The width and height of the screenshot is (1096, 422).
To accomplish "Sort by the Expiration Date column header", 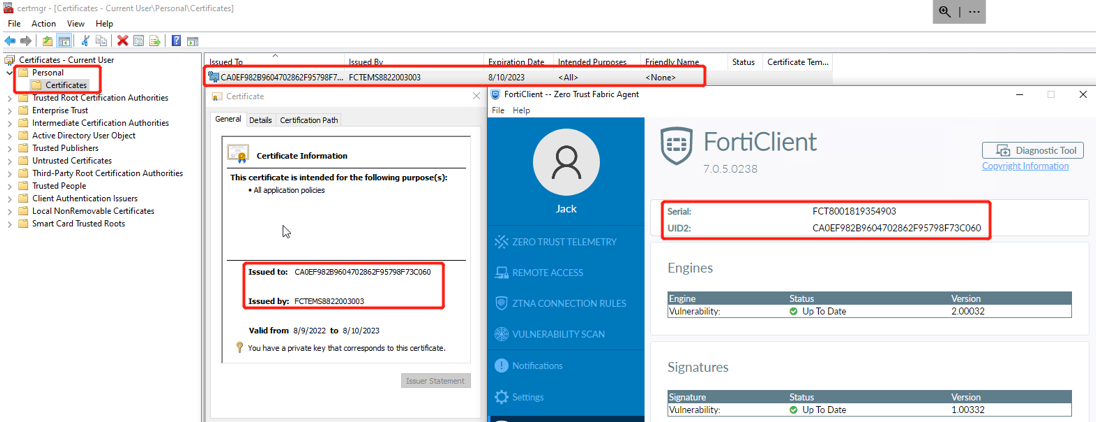I will (x=518, y=61).
